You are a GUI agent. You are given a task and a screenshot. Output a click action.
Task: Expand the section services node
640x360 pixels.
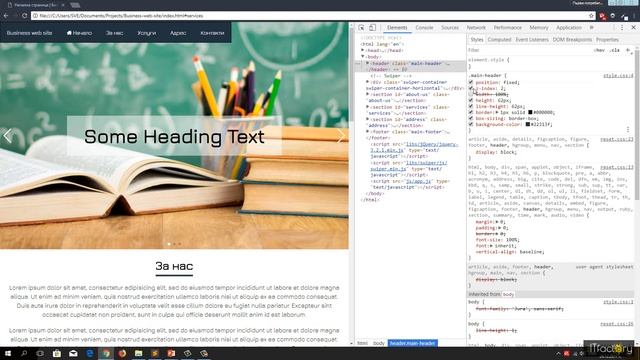(367, 107)
